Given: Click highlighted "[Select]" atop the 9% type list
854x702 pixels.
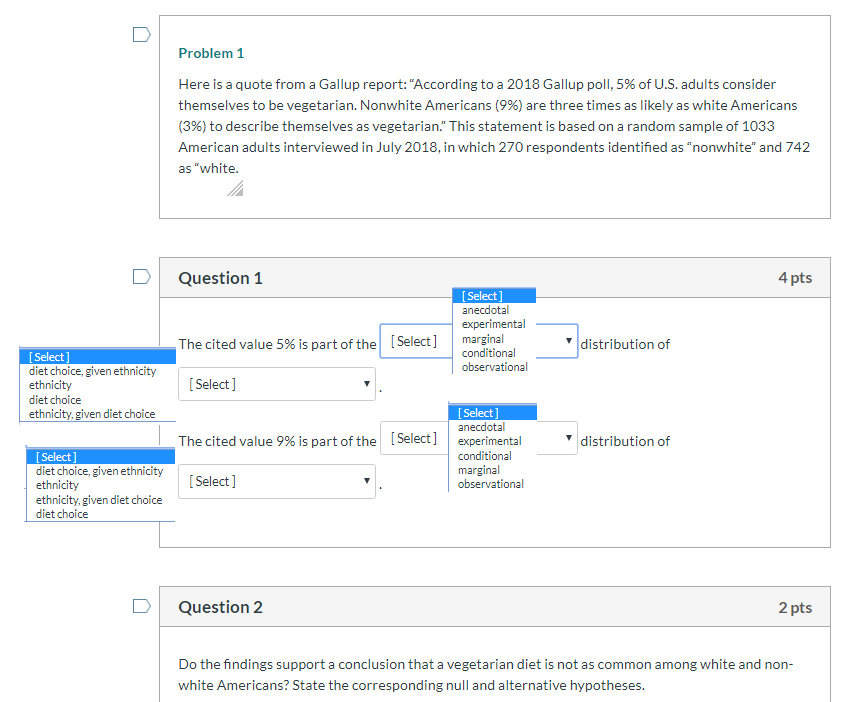Looking at the screenshot, I should [x=479, y=413].
